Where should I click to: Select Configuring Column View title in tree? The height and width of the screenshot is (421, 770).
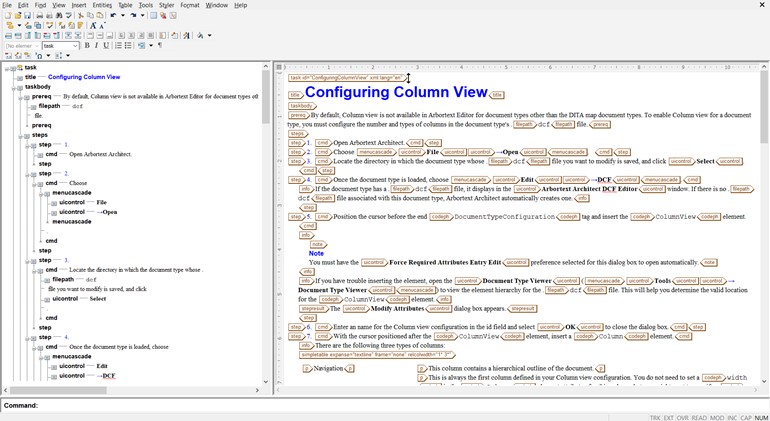point(84,77)
